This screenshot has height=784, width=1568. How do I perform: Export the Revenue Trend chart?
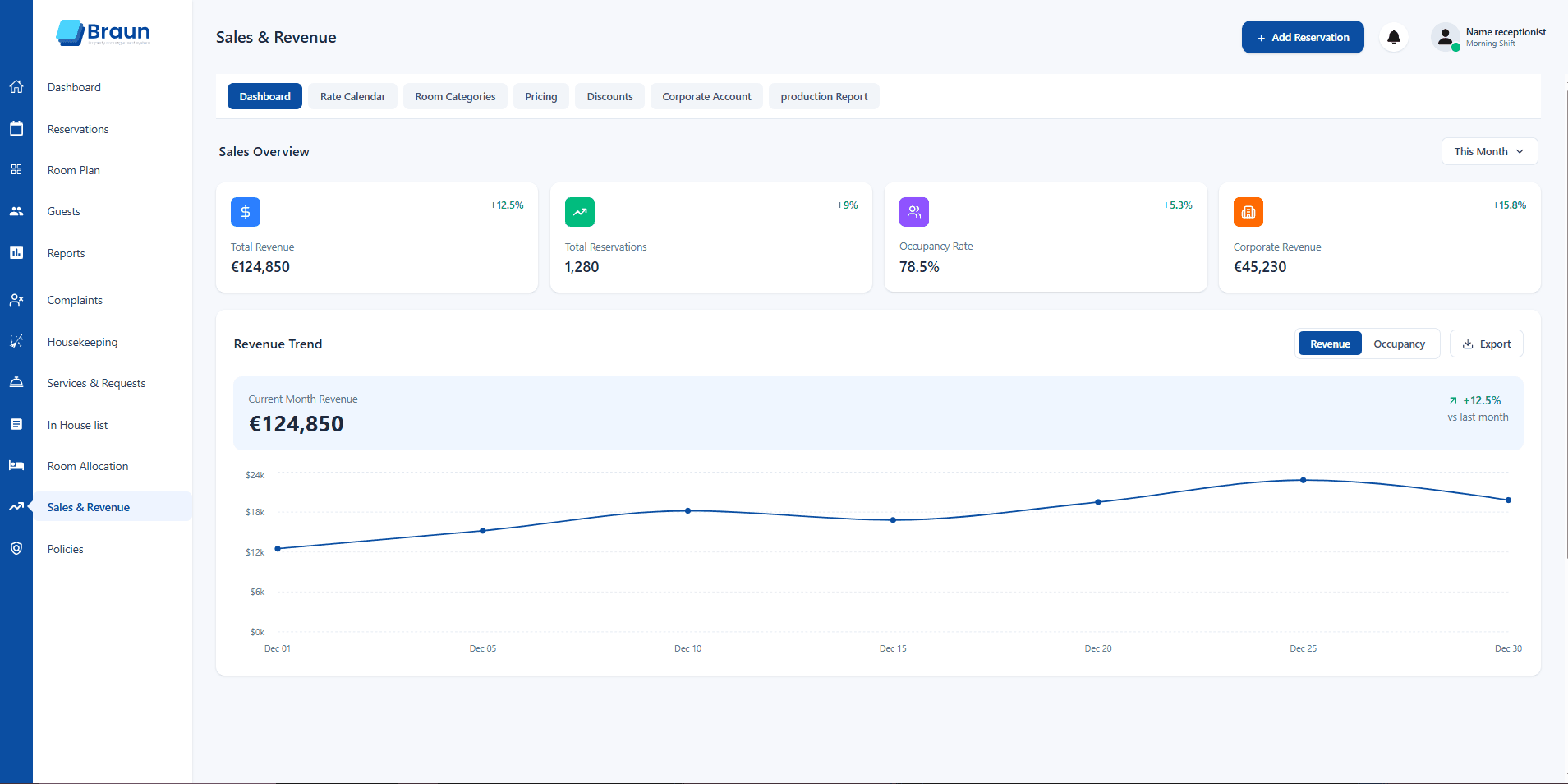point(1487,344)
